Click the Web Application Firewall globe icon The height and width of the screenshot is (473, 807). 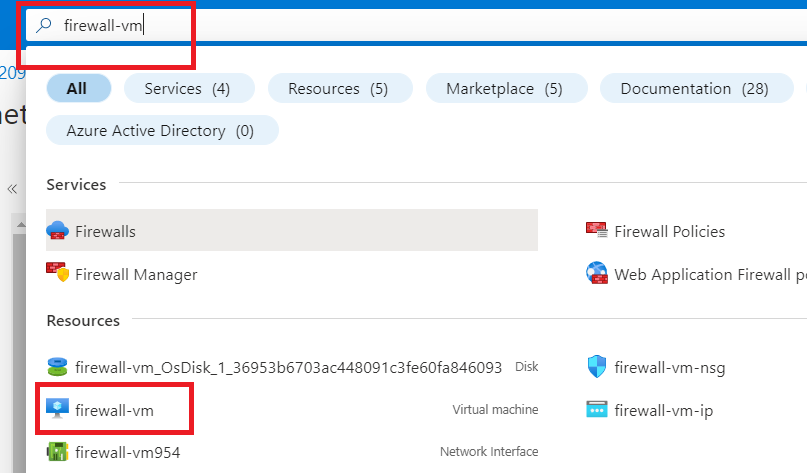coord(597,273)
